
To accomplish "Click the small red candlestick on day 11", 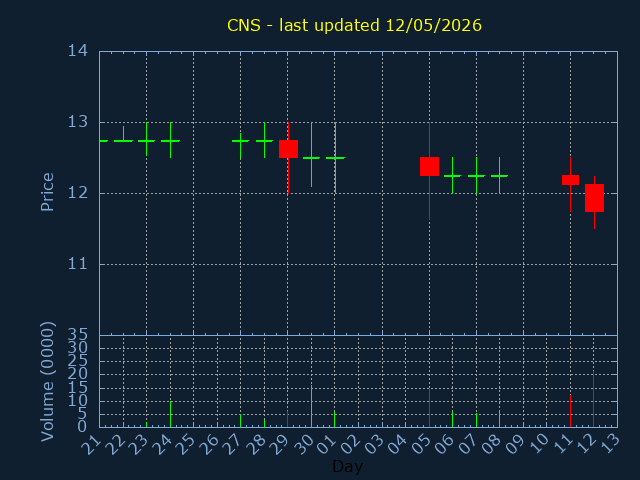I will (570, 180).
